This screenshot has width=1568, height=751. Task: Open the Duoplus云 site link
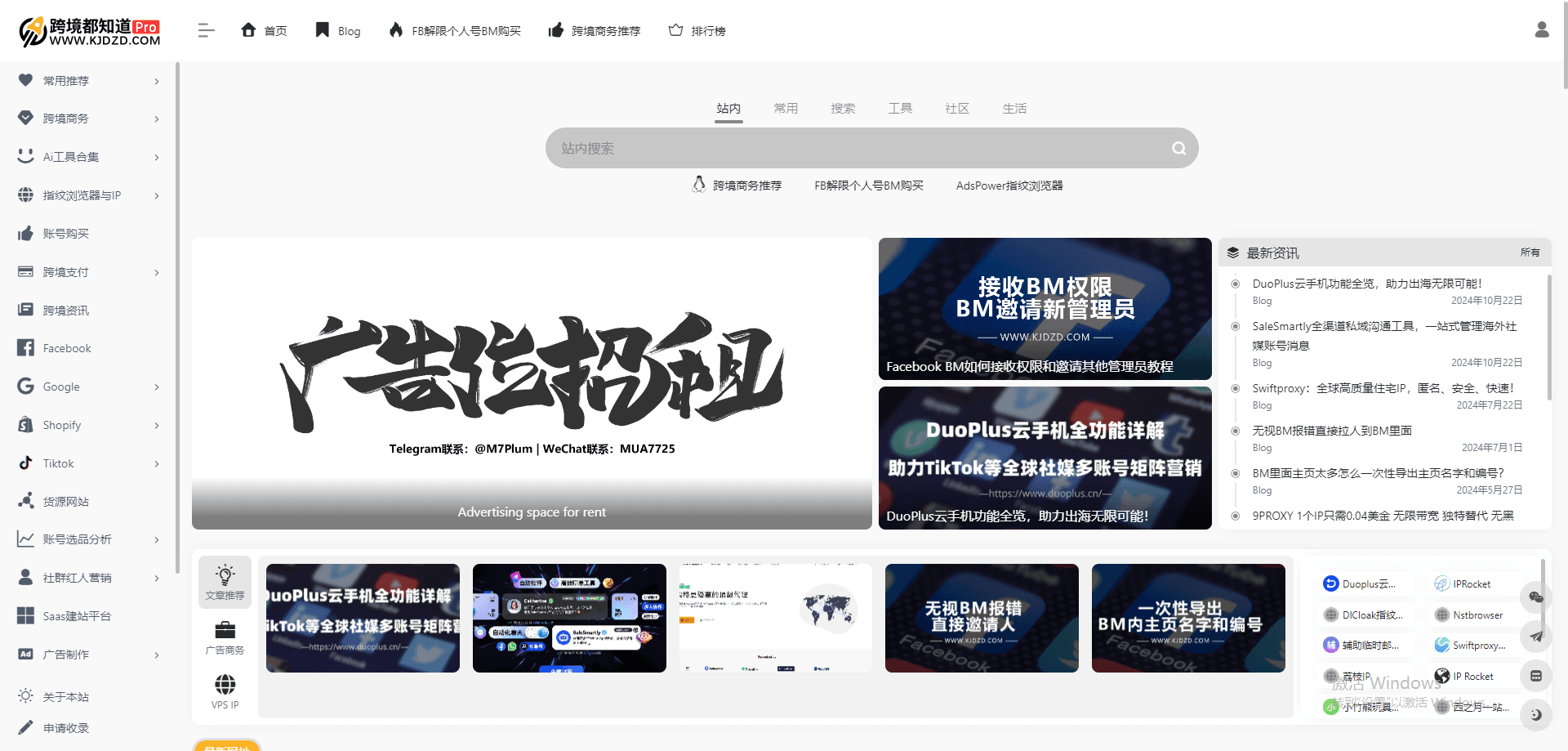pyautogui.click(x=1360, y=583)
